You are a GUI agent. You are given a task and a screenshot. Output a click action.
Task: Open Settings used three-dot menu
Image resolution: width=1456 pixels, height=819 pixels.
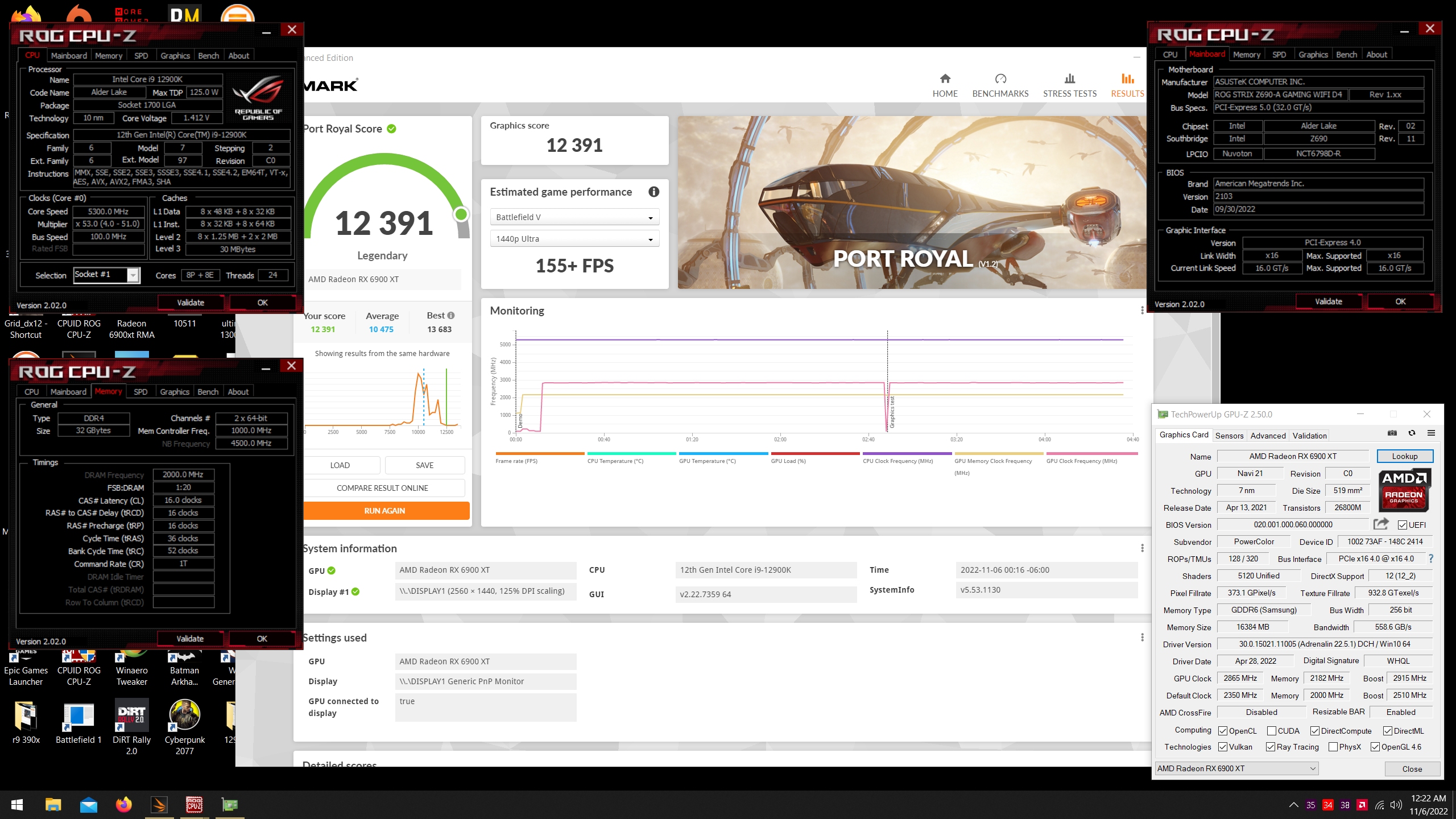[1141, 638]
